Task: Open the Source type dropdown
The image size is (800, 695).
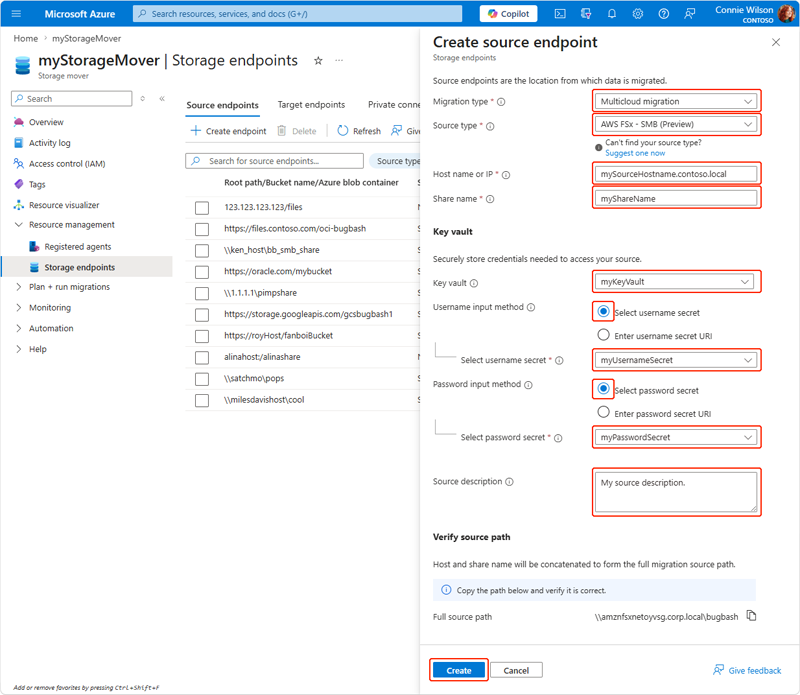Action: point(676,124)
